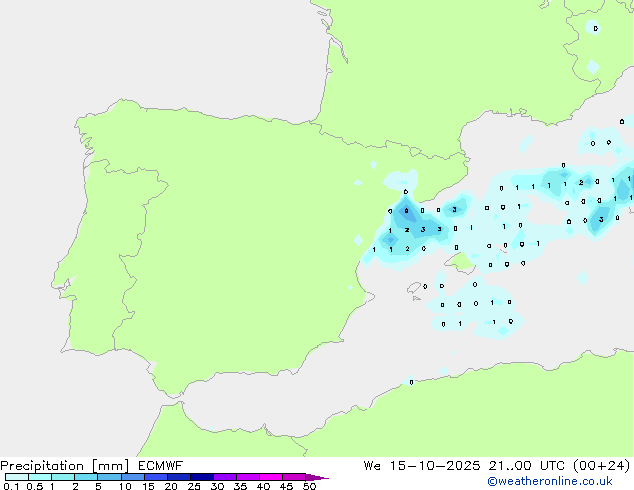634x490 pixels.
Task: Pick the 30–35 mm purple legend swatch
Action: click(225, 477)
